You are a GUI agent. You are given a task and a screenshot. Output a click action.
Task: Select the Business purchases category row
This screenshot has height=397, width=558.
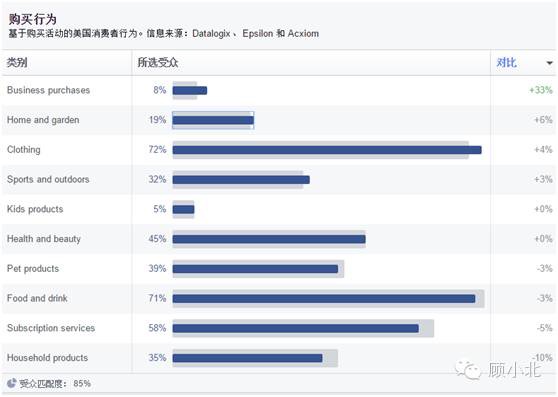coord(279,90)
